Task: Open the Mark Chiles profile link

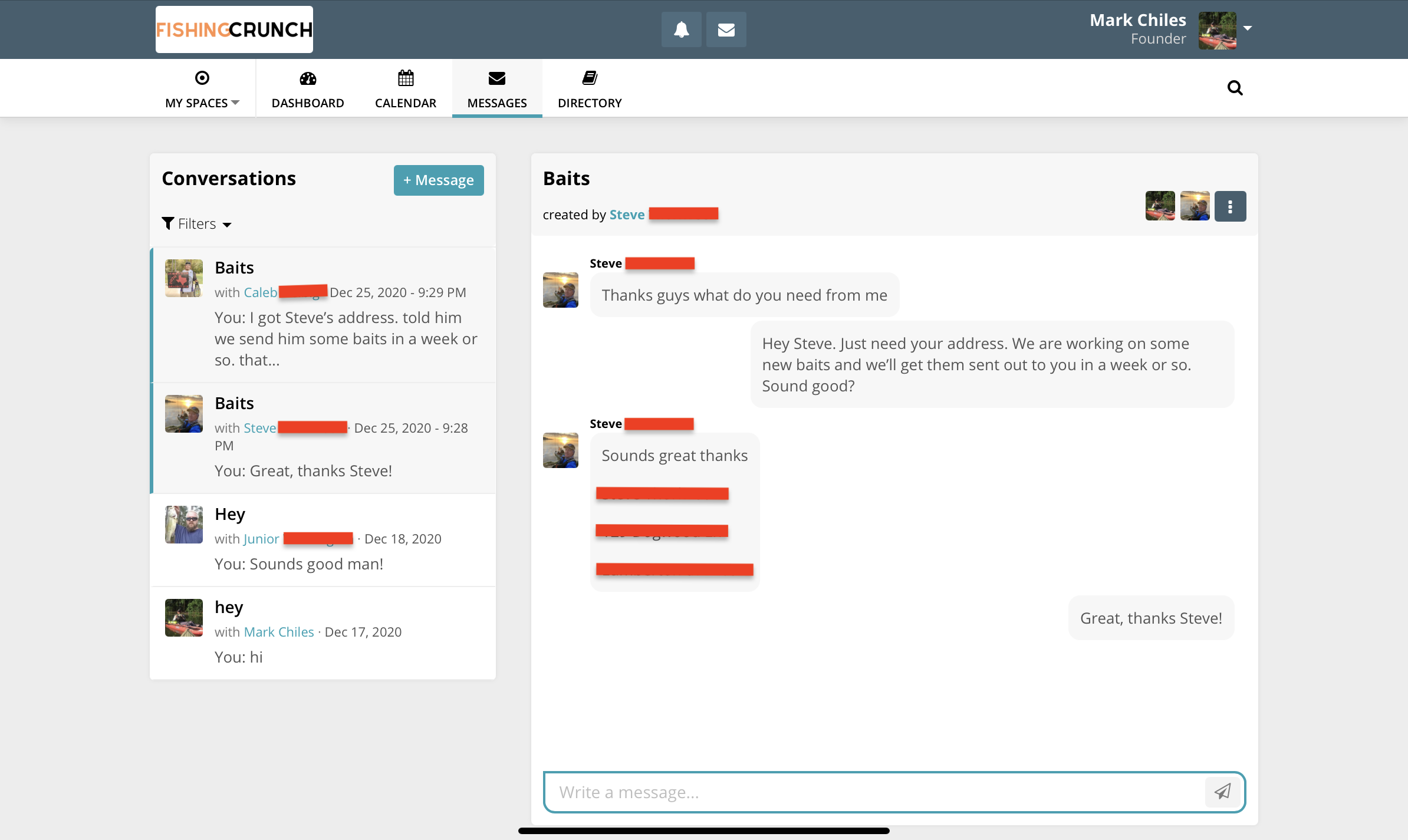Action: (x=279, y=632)
